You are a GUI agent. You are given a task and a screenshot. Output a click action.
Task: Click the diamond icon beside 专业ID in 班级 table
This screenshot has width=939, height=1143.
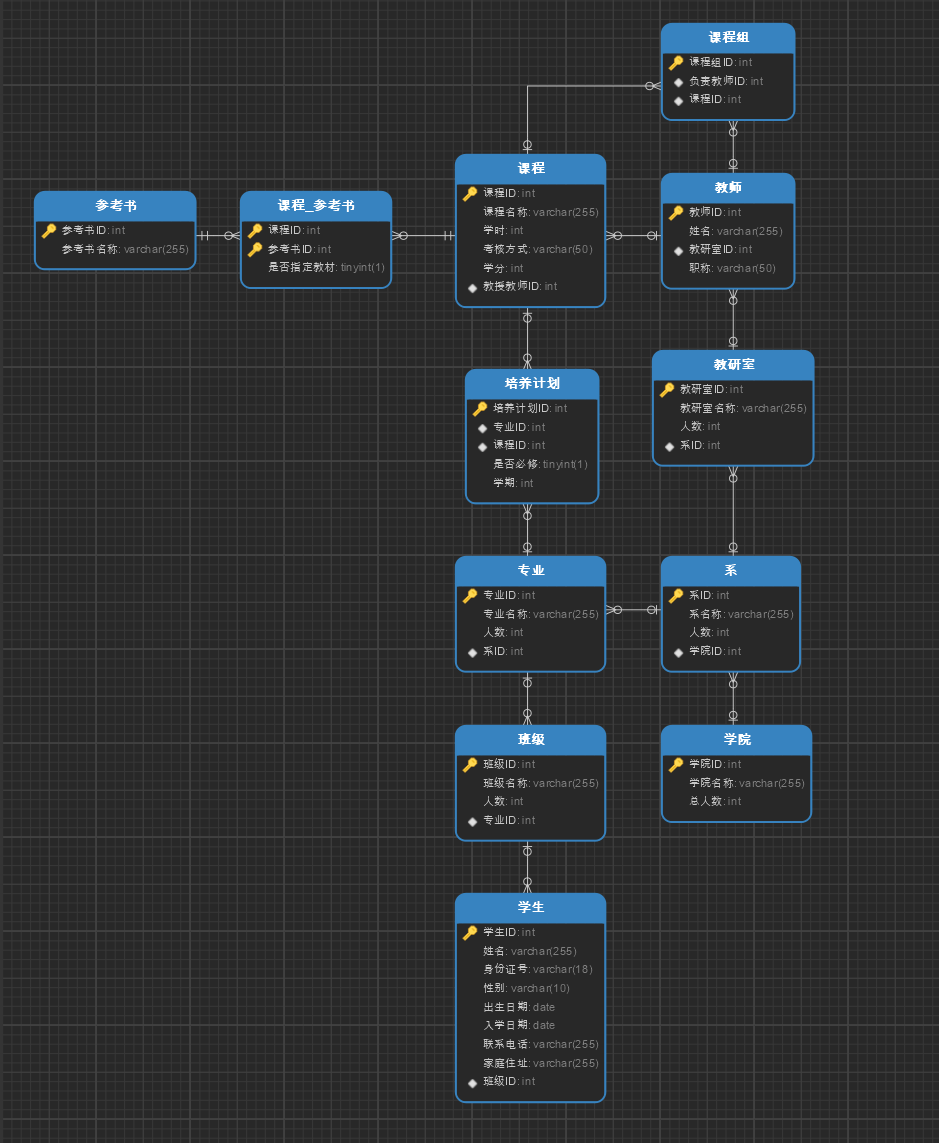(x=472, y=822)
